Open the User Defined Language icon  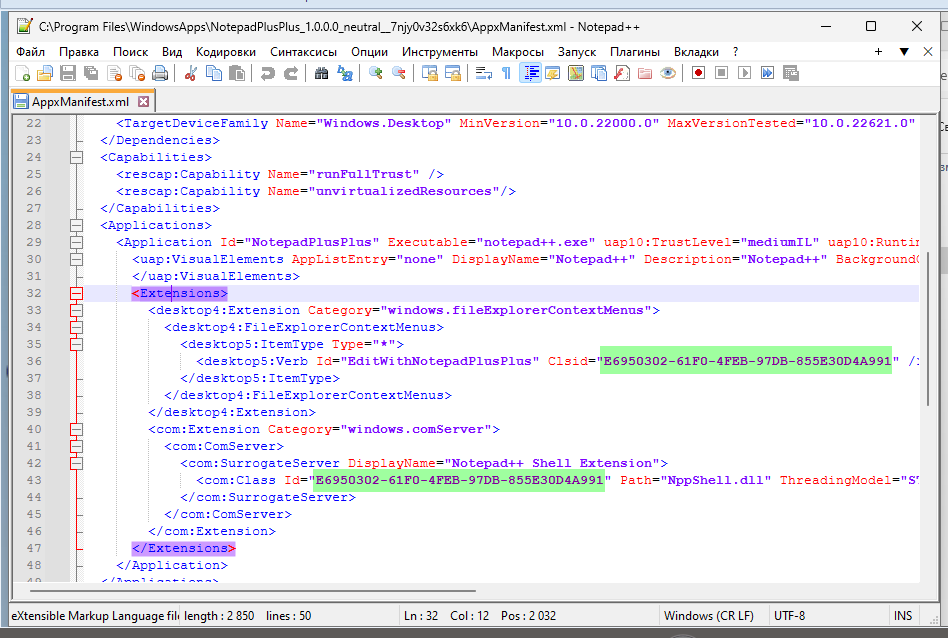(553, 74)
